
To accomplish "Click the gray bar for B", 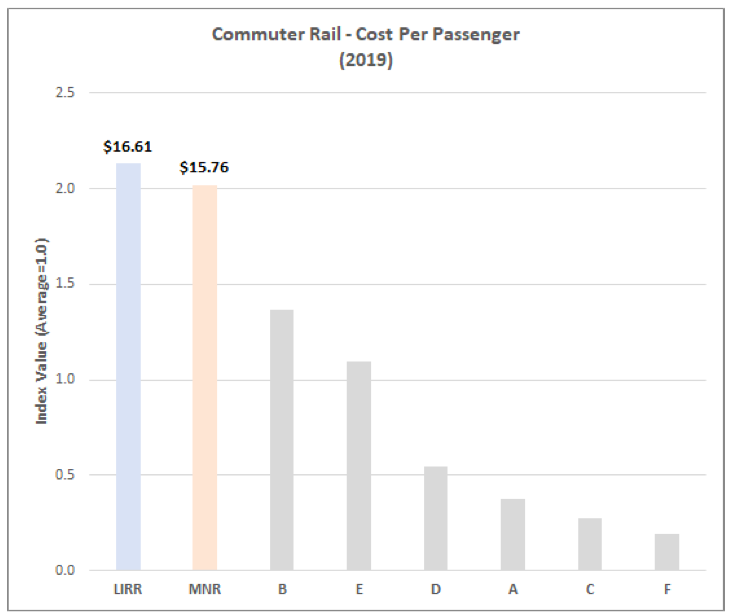I will click(x=282, y=440).
